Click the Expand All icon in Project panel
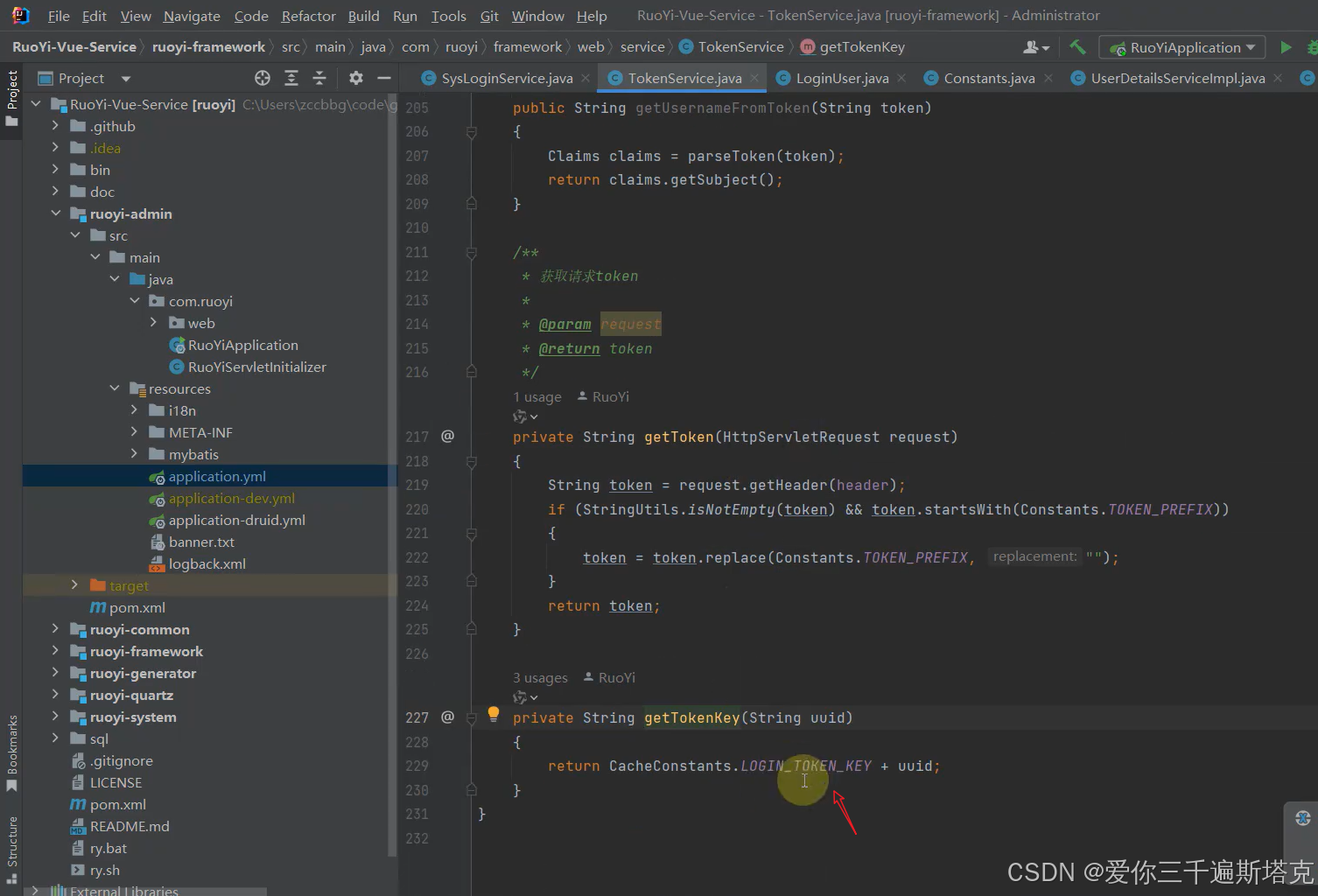Image resolution: width=1318 pixels, height=896 pixels. [x=291, y=79]
